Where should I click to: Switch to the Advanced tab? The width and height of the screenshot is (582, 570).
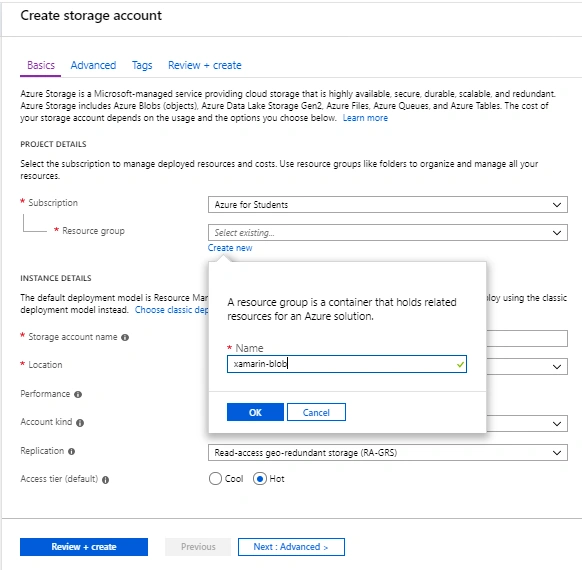click(x=93, y=65)
